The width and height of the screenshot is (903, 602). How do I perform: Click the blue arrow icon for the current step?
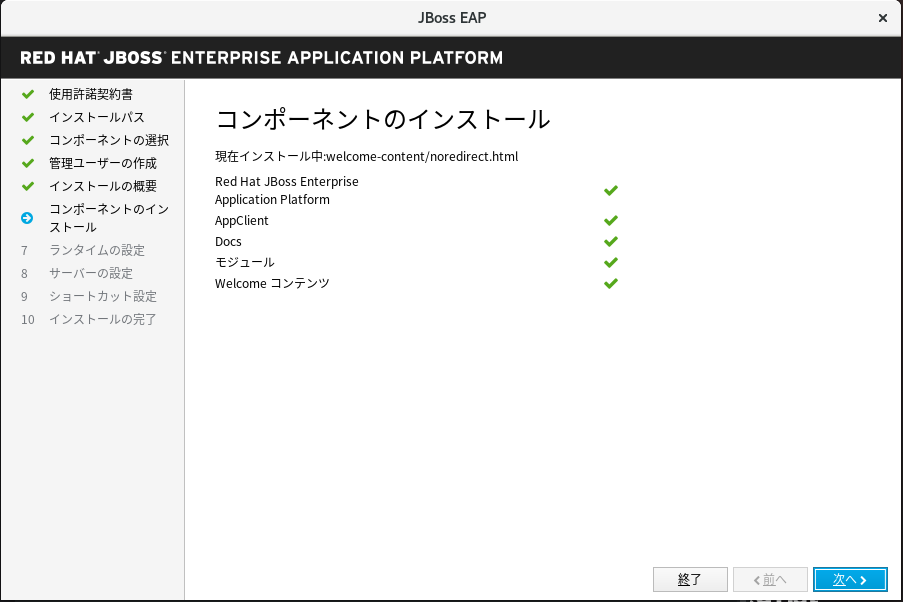pyautogui.click(x=27, y=218)
